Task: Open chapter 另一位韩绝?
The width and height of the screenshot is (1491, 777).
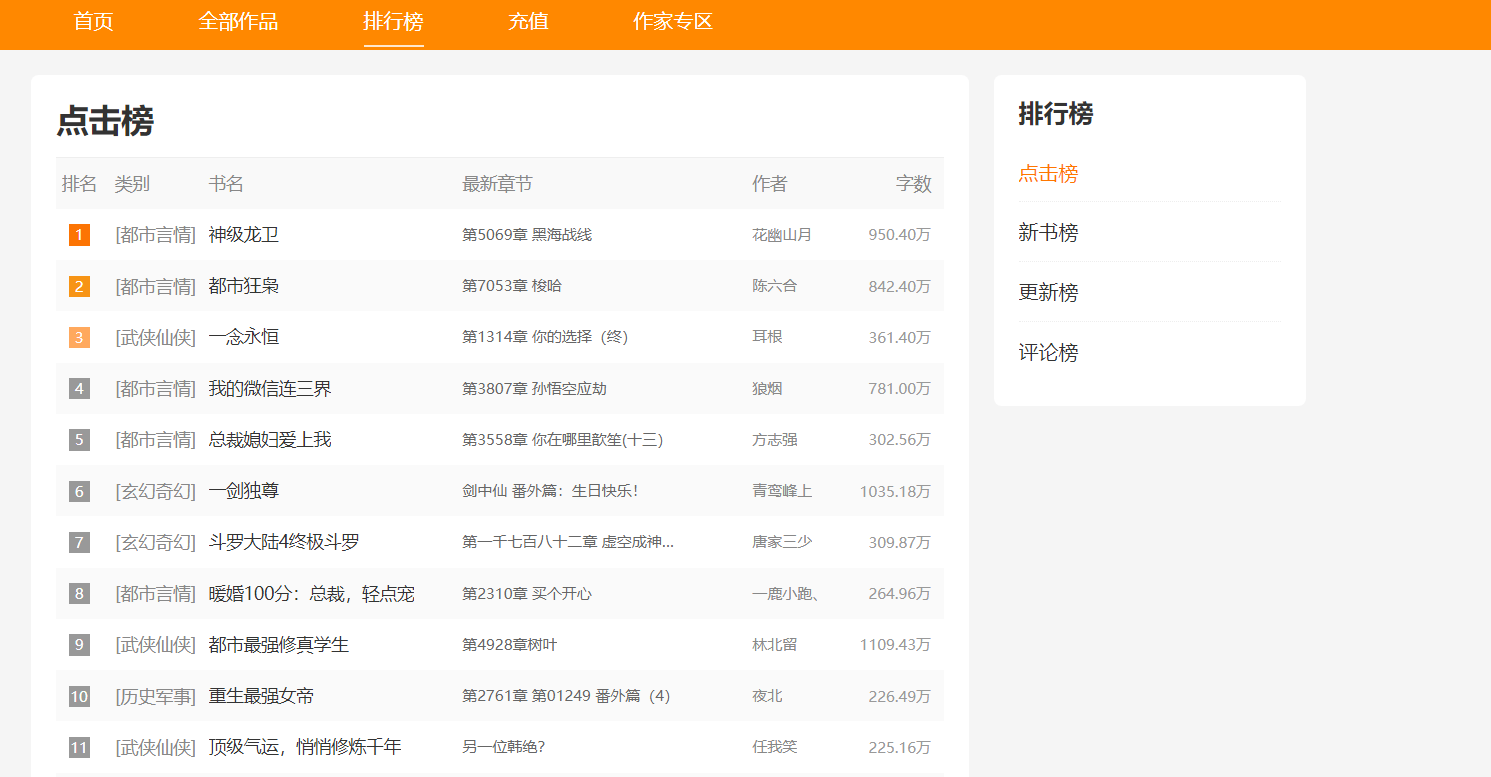Action: click(503, 747)
